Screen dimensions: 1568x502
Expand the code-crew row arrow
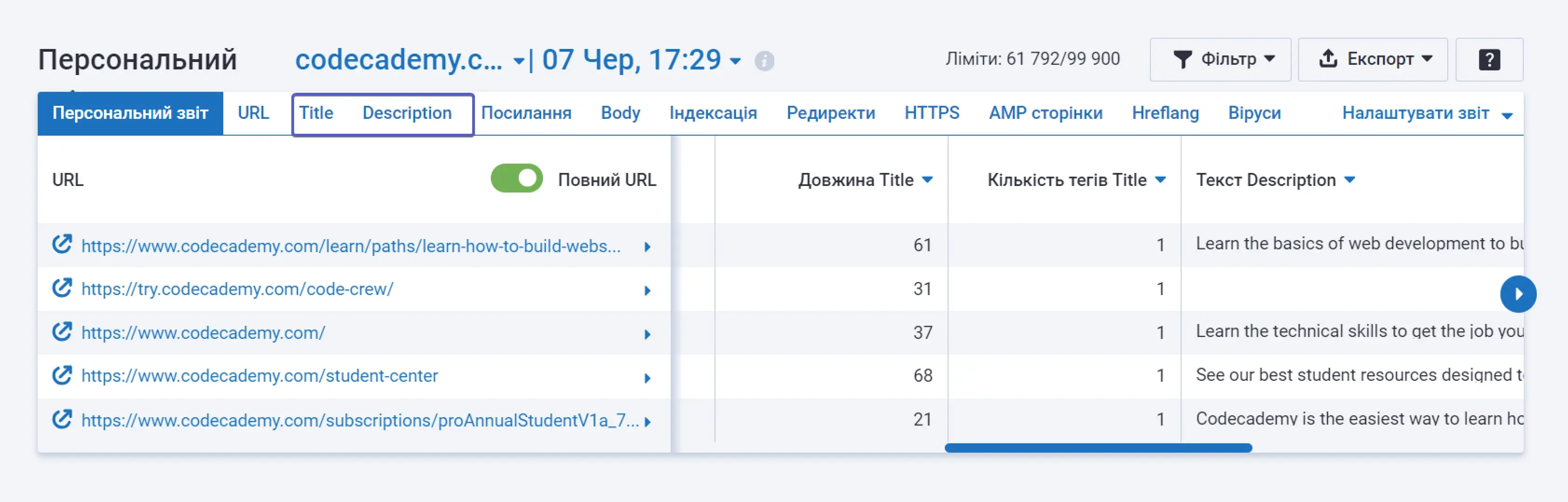(647, 290)
